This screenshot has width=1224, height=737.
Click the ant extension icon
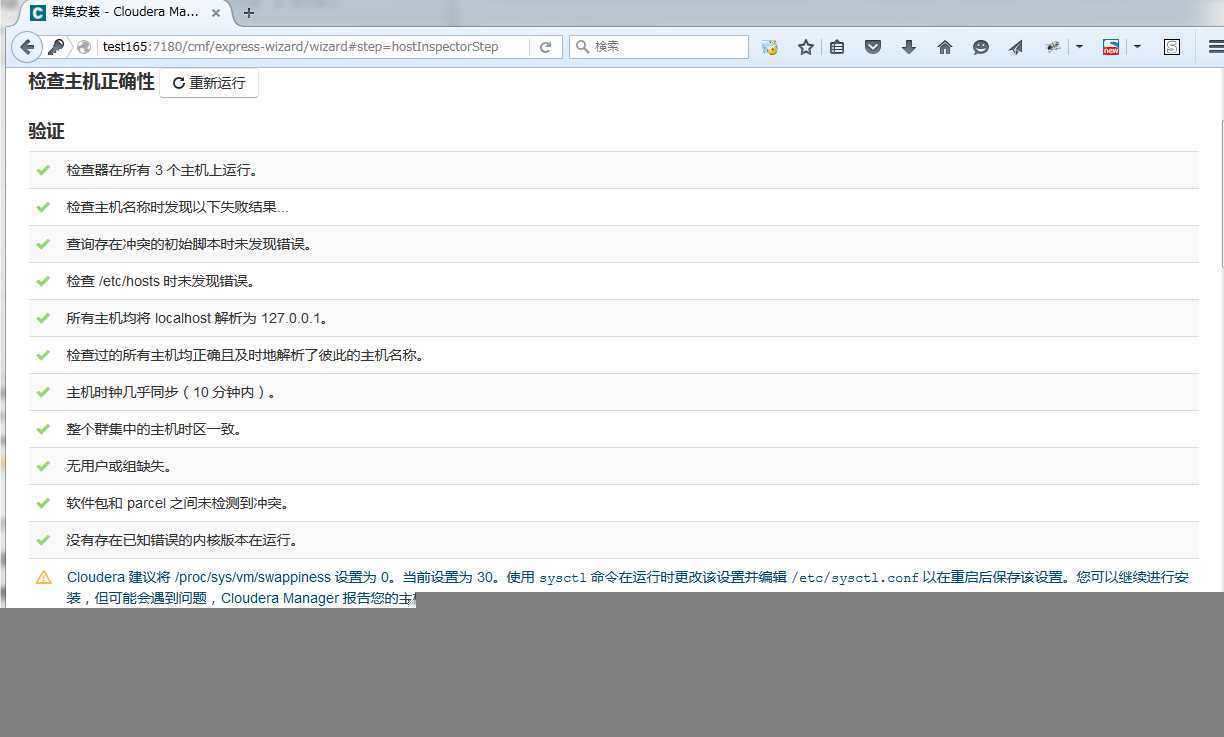tap(1052, 47)
